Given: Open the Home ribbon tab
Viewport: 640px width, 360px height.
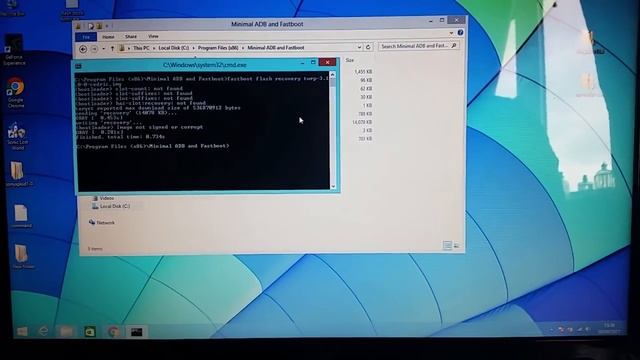Looking at the screenshot, I should click(108, 37).
